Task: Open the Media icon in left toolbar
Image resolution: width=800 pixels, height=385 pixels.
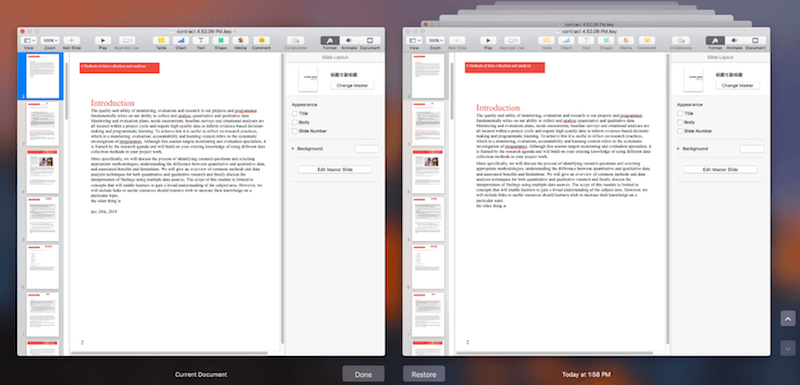Action: tap(240, 40)
